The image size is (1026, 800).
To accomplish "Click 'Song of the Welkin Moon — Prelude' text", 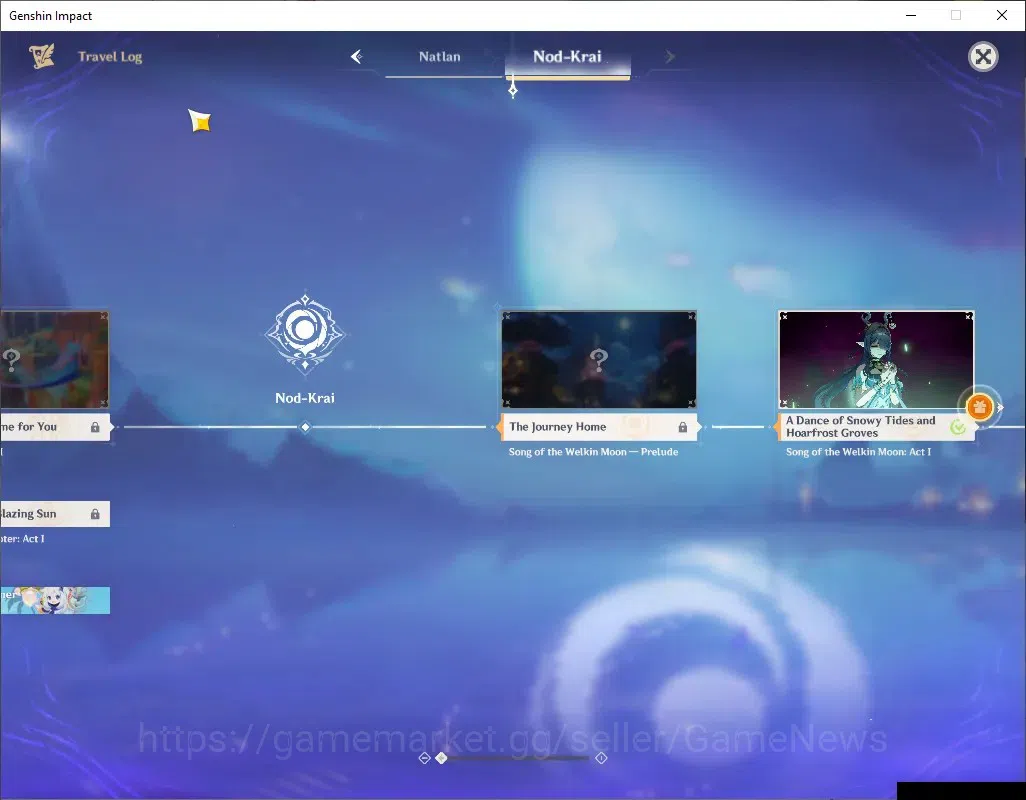I will 593,452.
